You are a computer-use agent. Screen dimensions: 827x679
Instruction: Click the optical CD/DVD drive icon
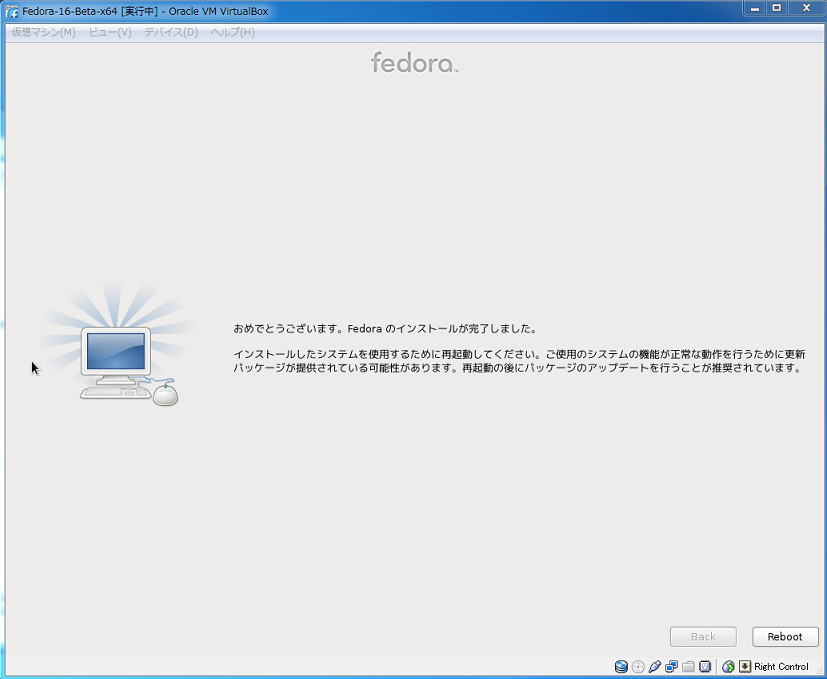point(638,666)
